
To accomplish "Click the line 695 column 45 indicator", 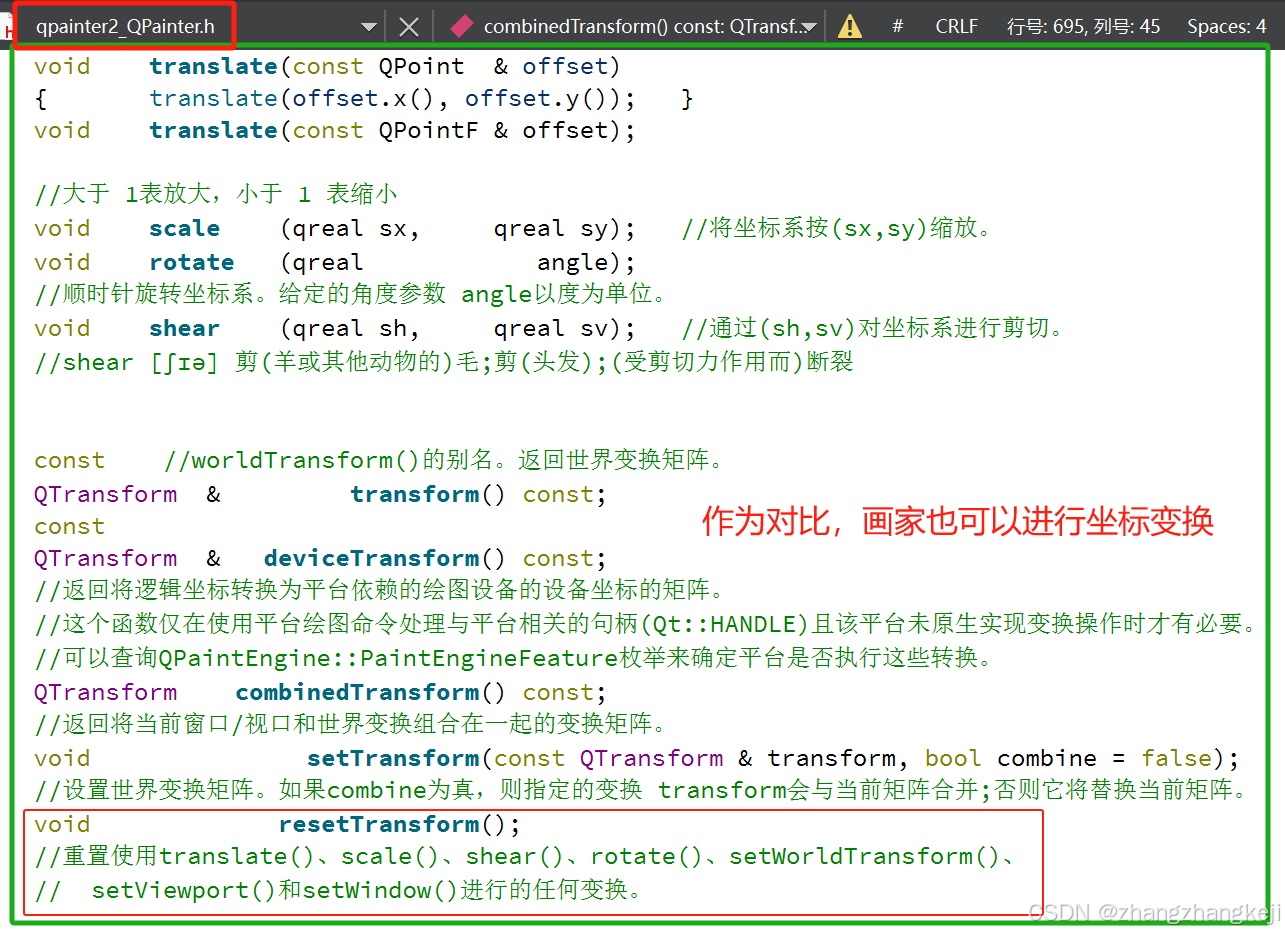I will click(1084, 27).
